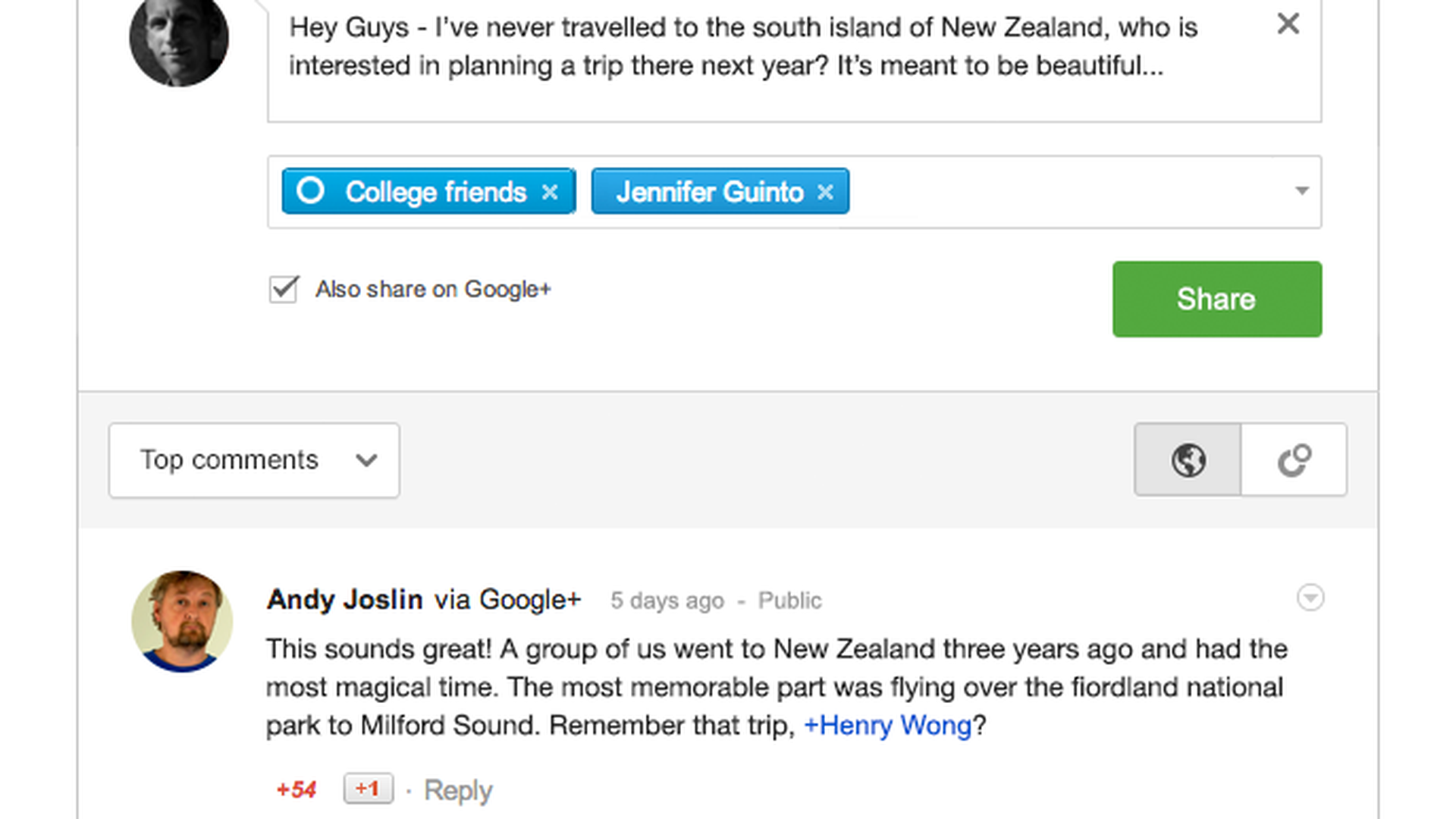1456x819 pixels.
Task: Click the circle icon in College friends
Action: 310,190
